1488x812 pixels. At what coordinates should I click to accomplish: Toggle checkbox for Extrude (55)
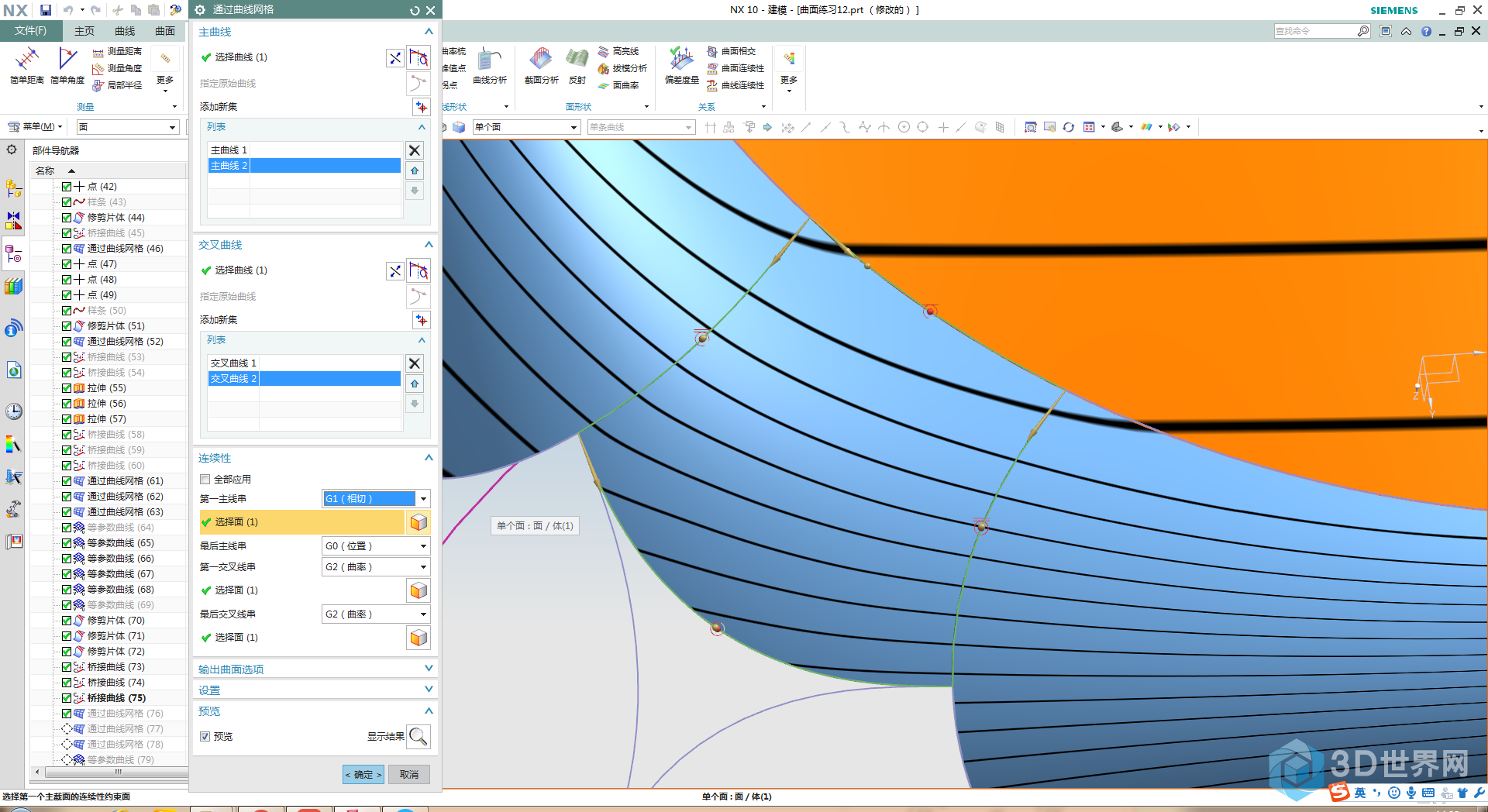click(x=67, y=388)
